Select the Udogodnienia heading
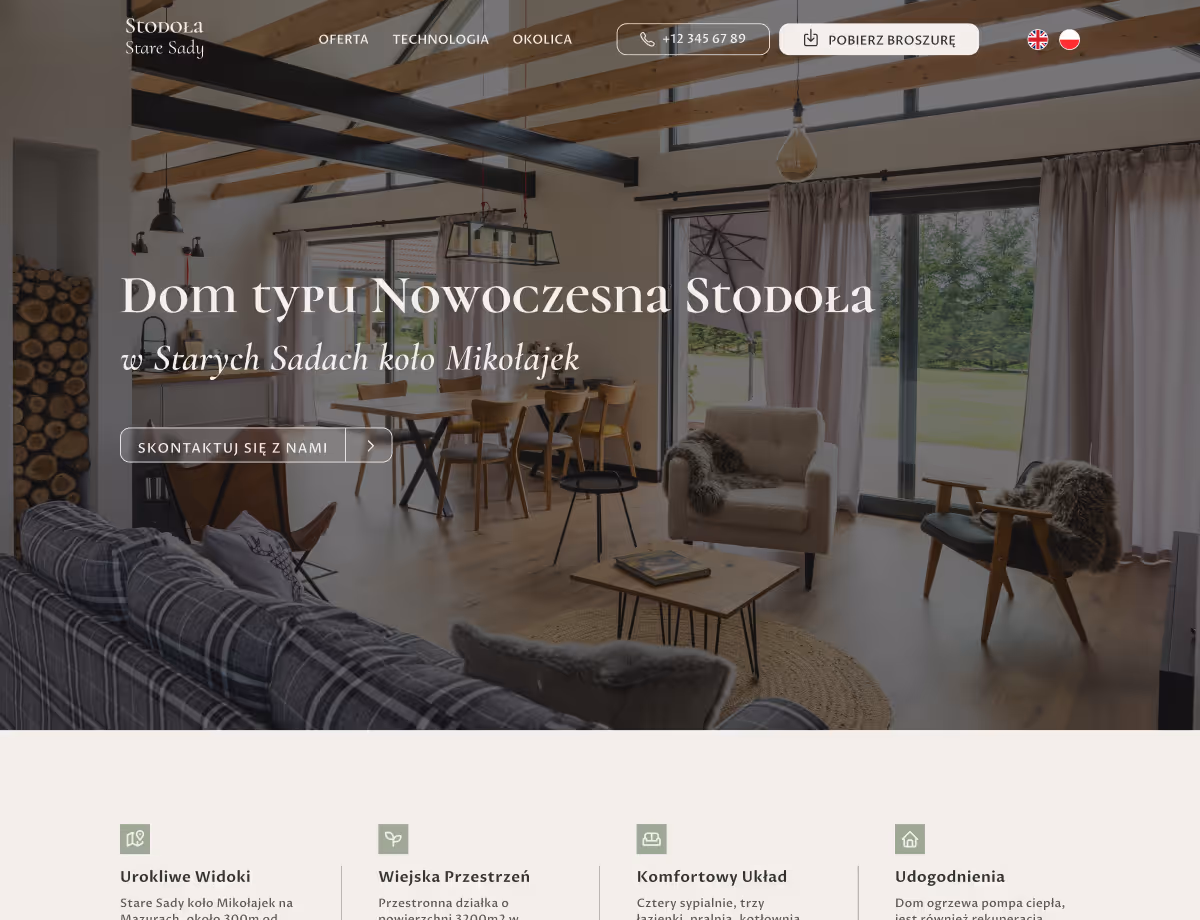1200x920 pixels. (x=950, y=877)
